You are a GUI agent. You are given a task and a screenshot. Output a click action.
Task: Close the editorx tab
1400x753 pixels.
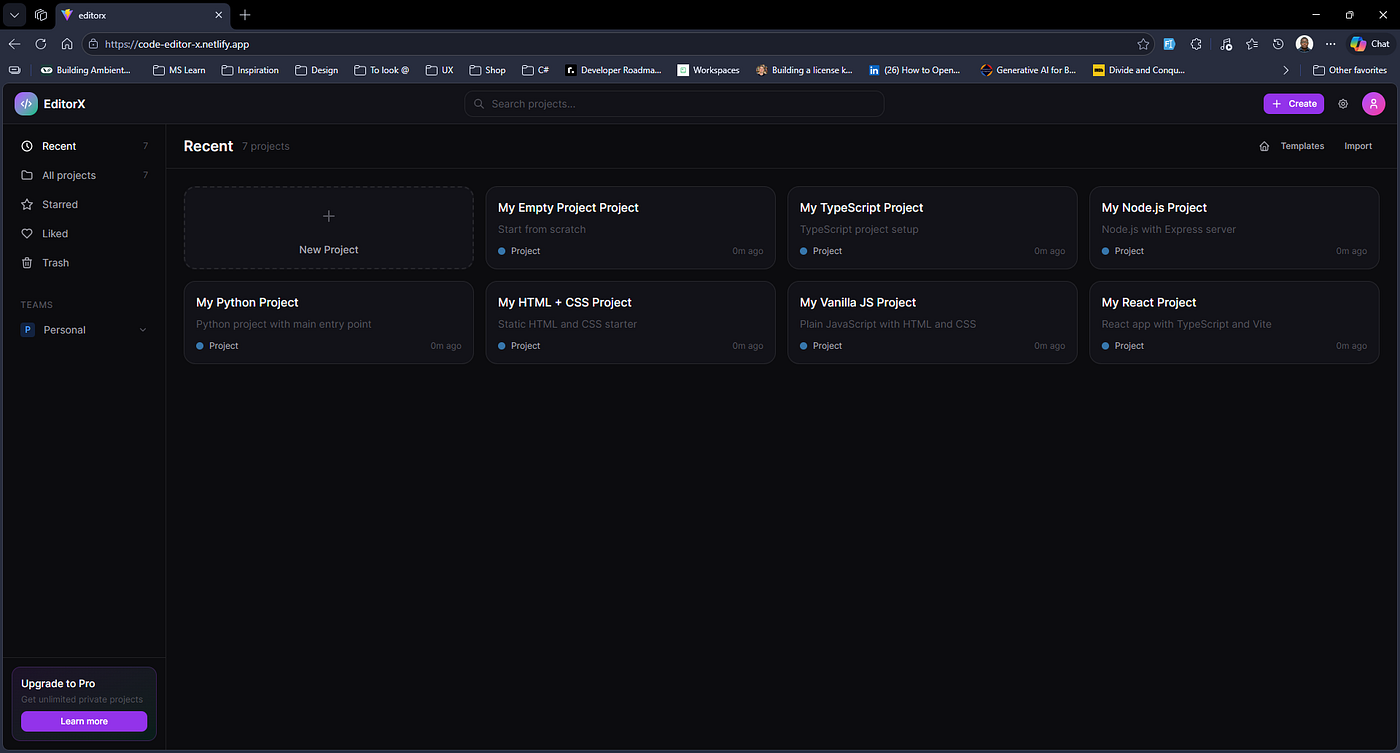(x=217, y=15)
